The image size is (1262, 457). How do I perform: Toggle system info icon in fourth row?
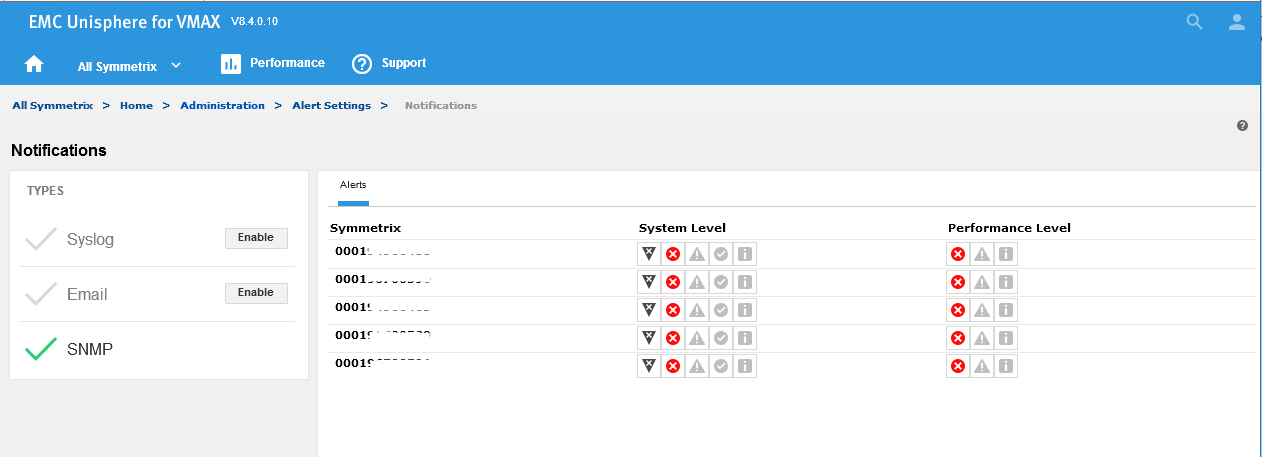pos(744,338)
